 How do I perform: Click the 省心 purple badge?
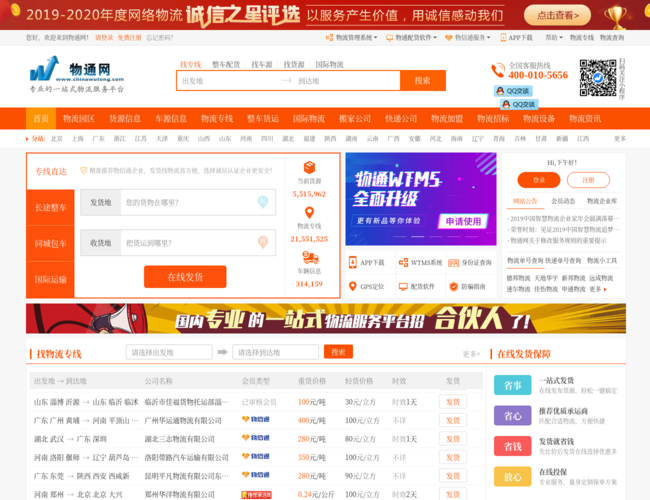tap(512, 415)
